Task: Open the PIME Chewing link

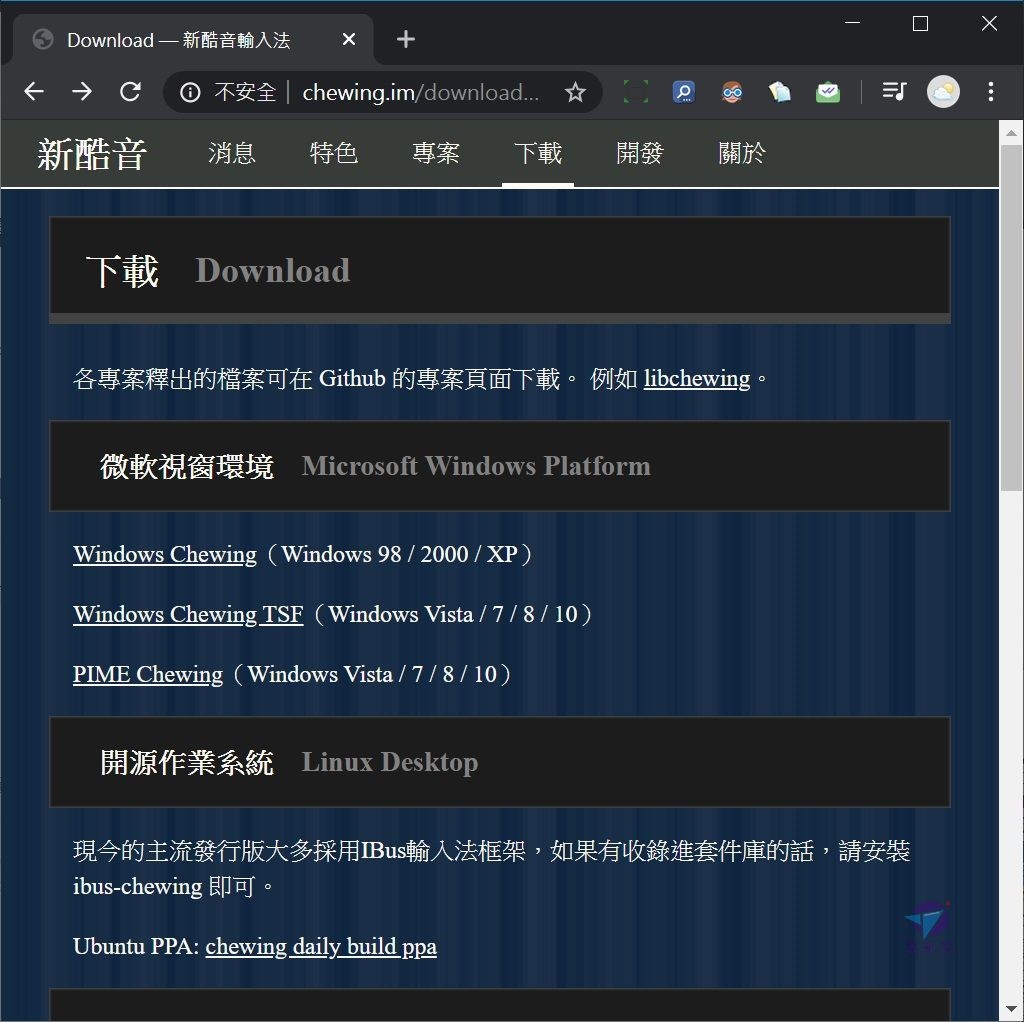Action: [148, 675]
